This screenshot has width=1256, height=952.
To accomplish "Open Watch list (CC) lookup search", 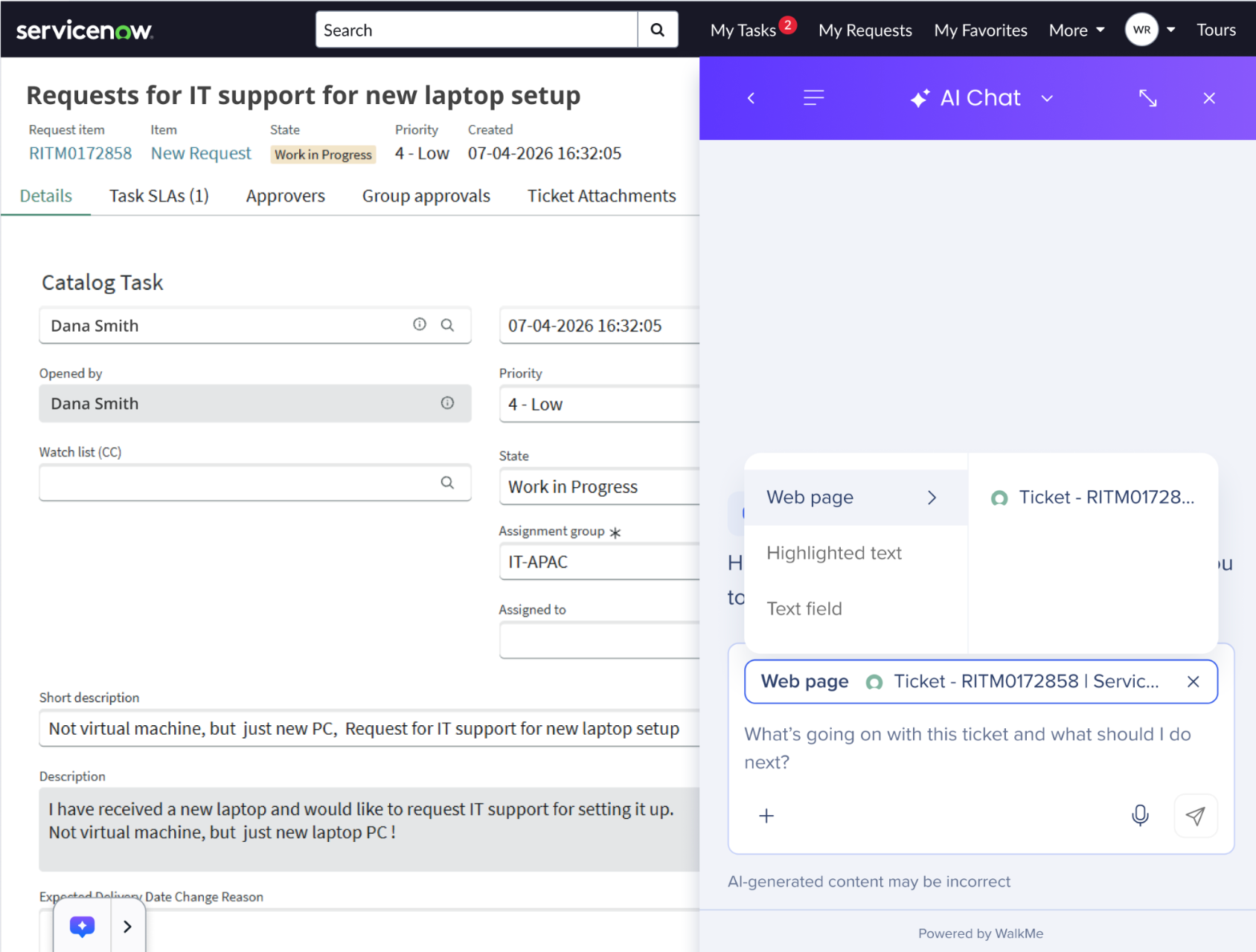I will pyautogui.click(x=447, y=483).
